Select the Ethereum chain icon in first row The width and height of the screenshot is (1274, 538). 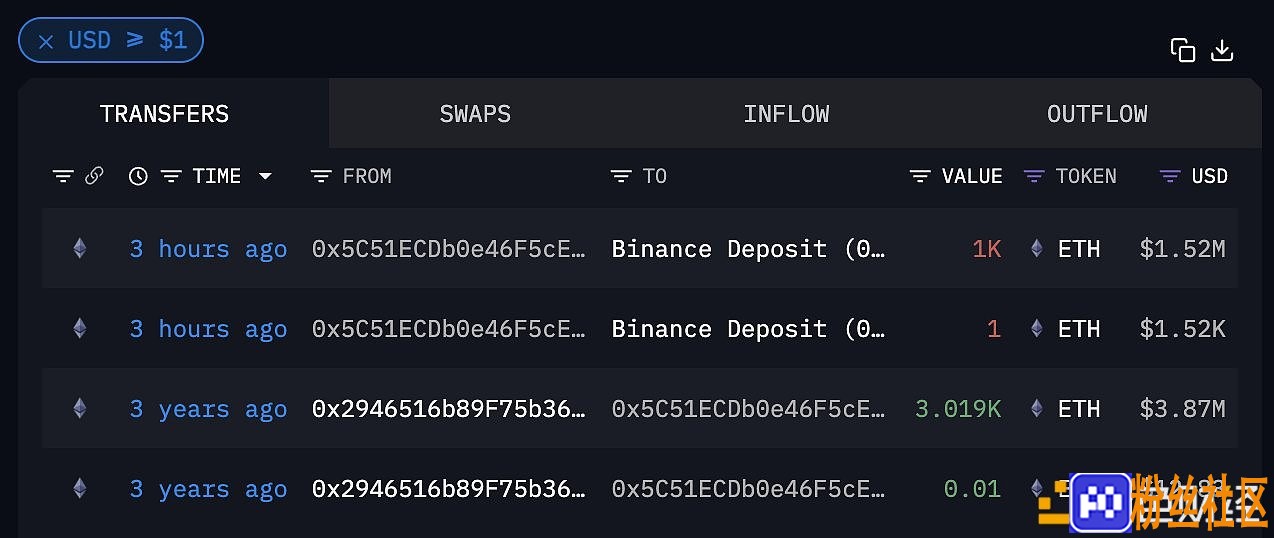[79, 249]
